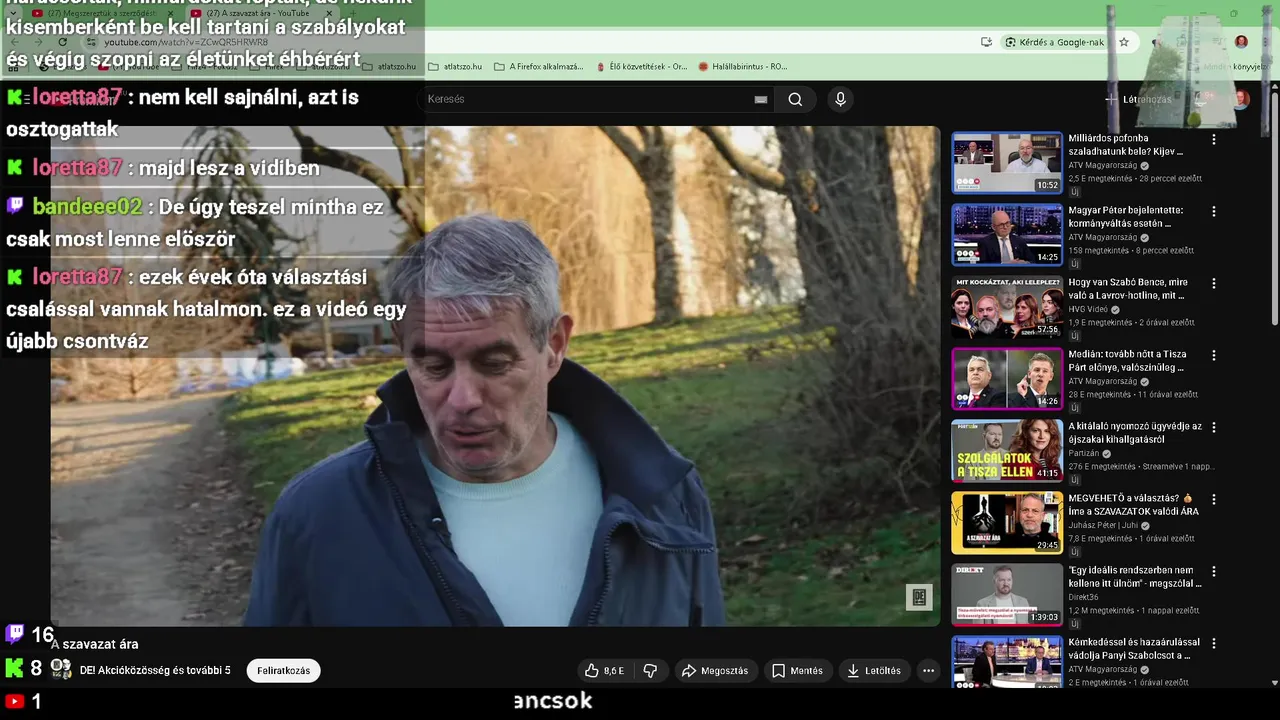Open DE! Akcióközösség channel link
1280x720 pixels.
(155, 671)
